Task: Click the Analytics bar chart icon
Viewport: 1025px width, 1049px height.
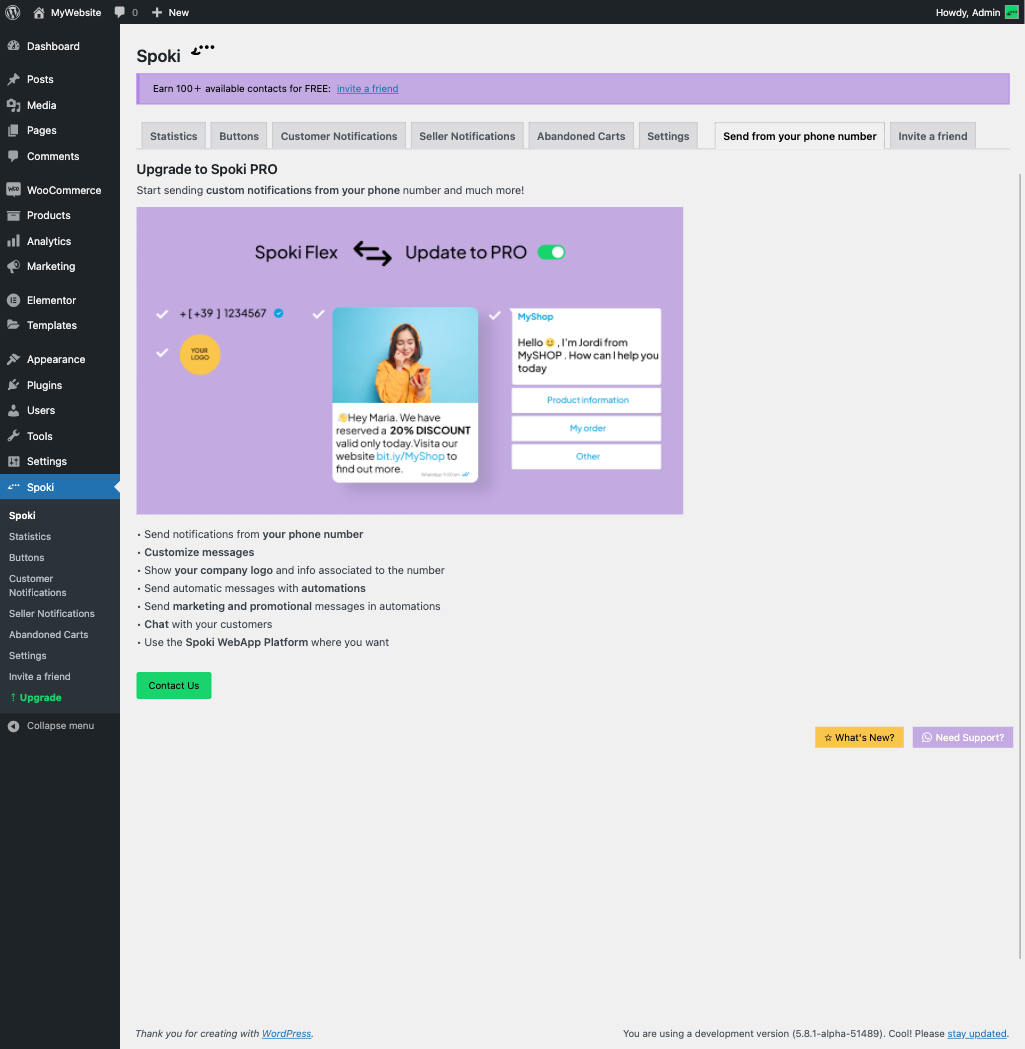Action: tap(13, 242)
